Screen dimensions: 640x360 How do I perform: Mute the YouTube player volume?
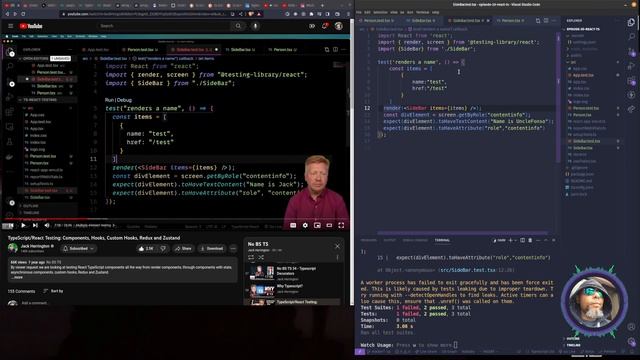click(x=47, y=225)
